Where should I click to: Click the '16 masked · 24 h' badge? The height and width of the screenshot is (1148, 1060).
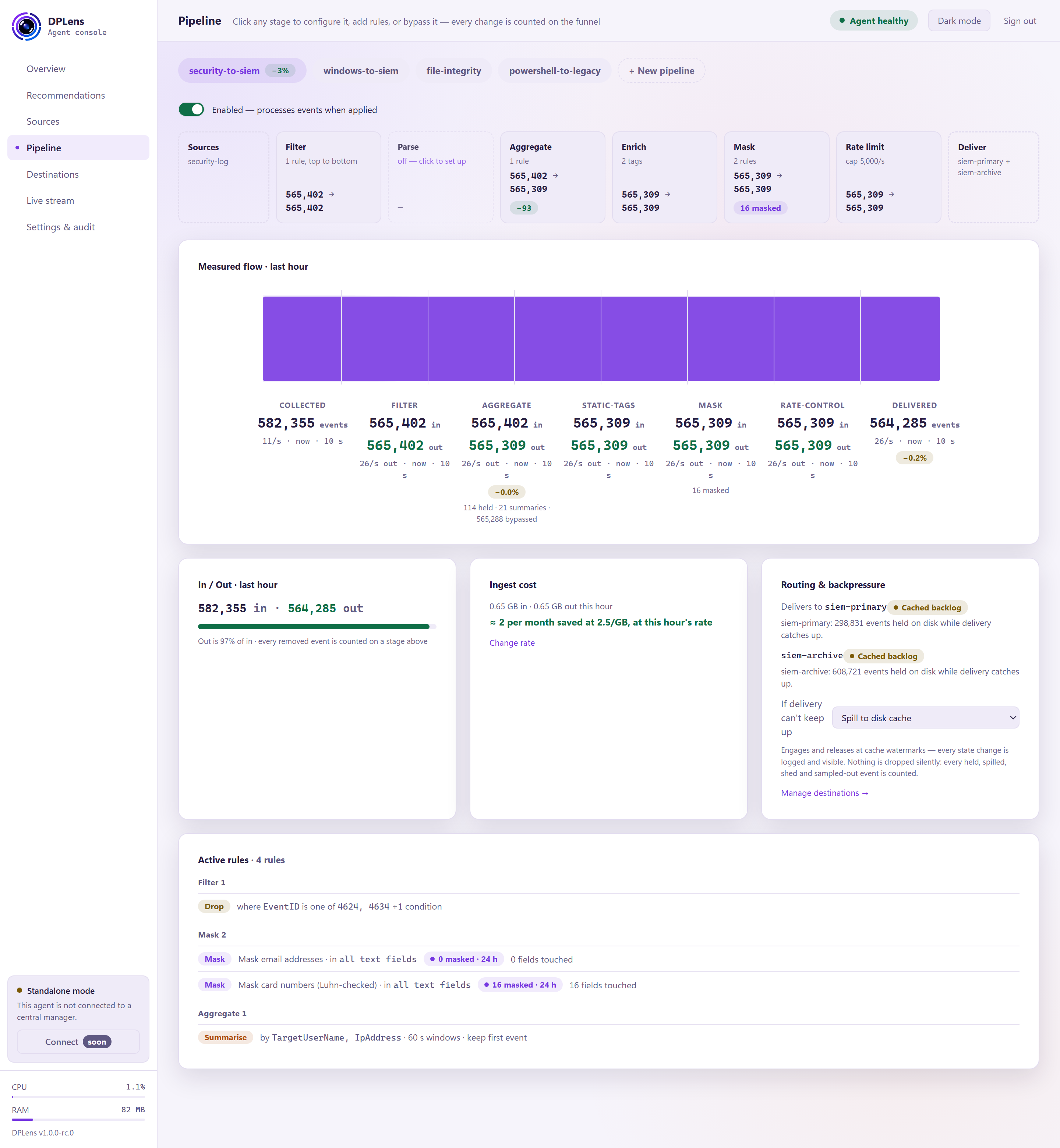(520, 985)
